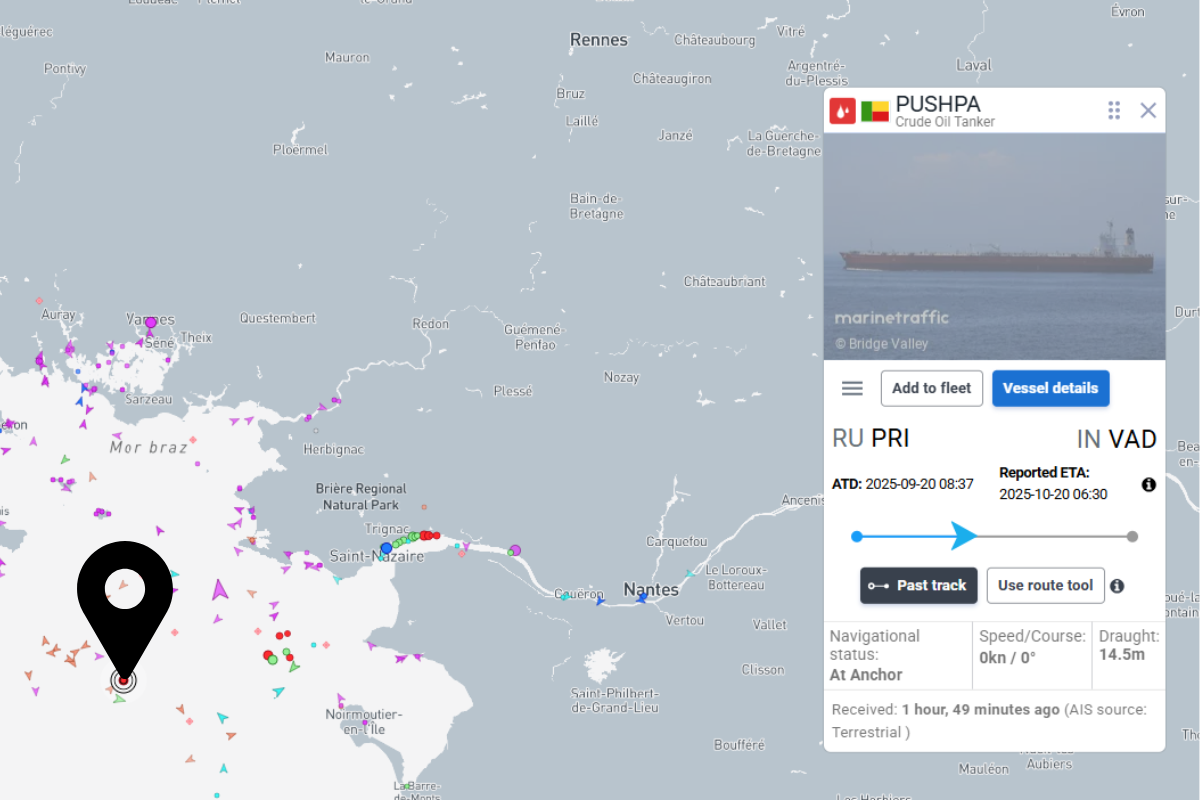Open Vessel details for PUSHPA
Image resolution: width=1200 pixels, height=800 pixels.
pyautogui.click(x=1050, y=389)
